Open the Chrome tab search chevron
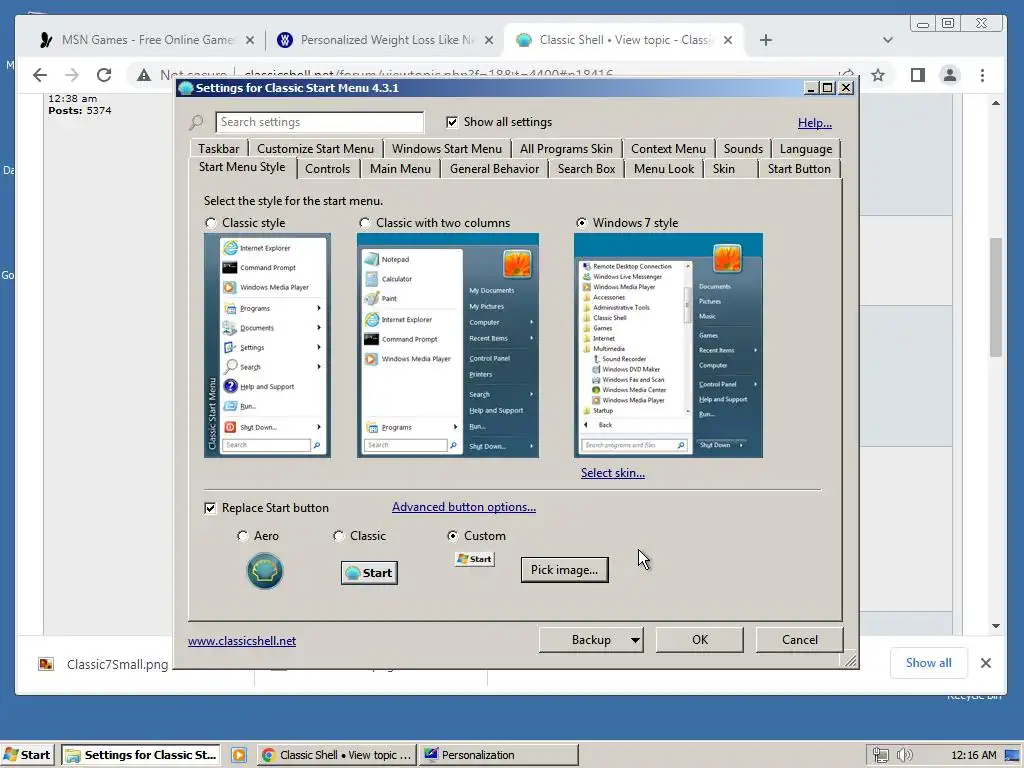 [888, 40]
